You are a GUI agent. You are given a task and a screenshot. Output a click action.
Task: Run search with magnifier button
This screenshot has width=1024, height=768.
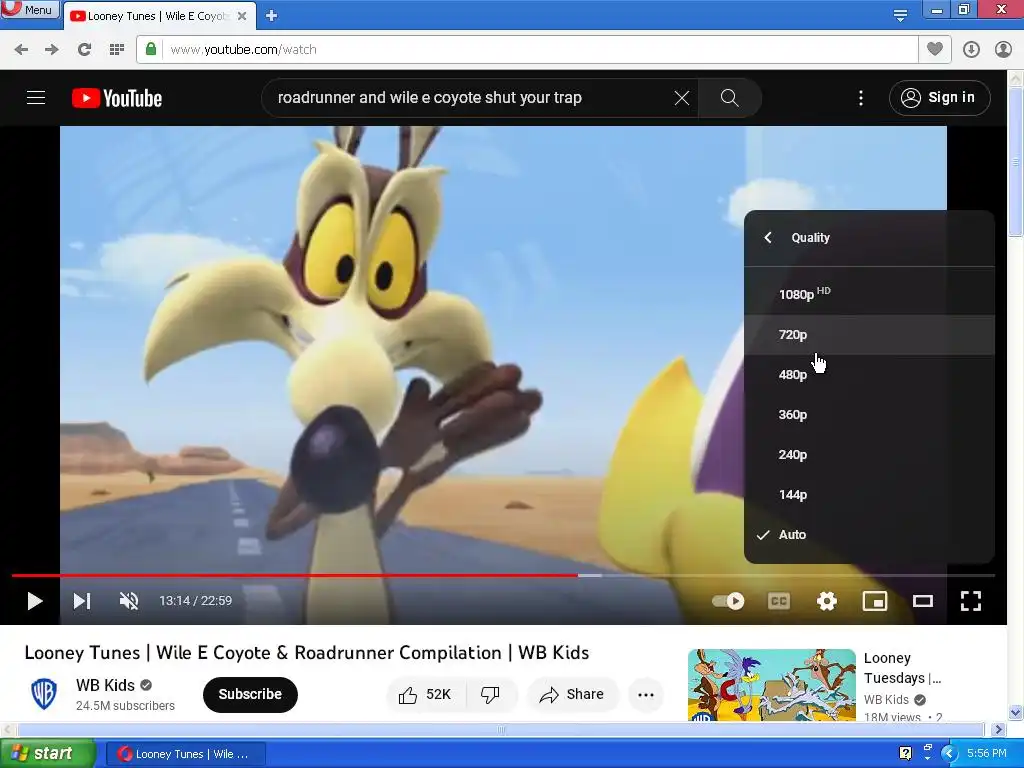[x=729, y=98]
